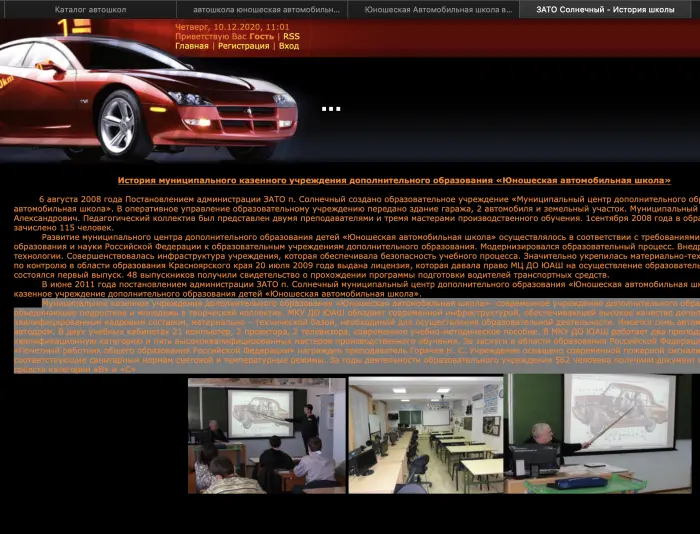Image resolution: width=700 pixels, height=534 pixels.
Task: Go to the 'Главная' home link
Action: point(191,46)
